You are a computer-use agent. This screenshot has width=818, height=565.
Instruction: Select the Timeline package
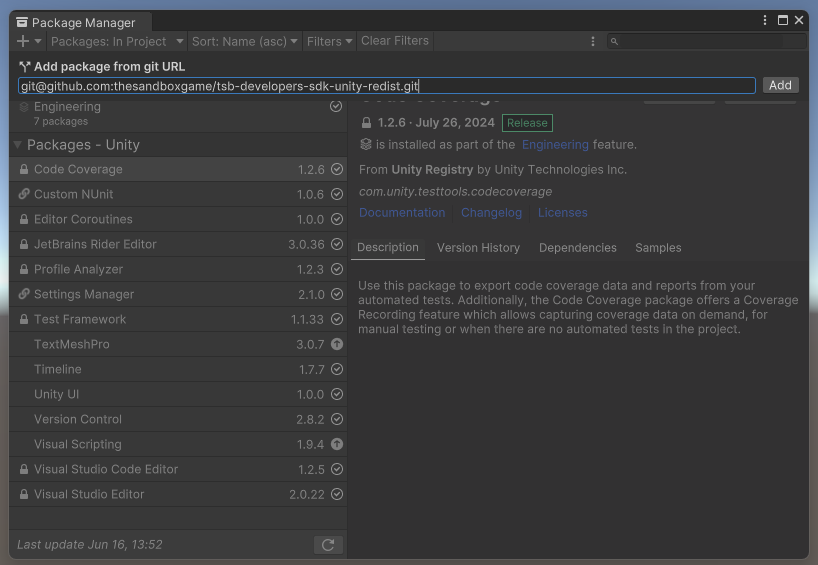tap(178, 370)
